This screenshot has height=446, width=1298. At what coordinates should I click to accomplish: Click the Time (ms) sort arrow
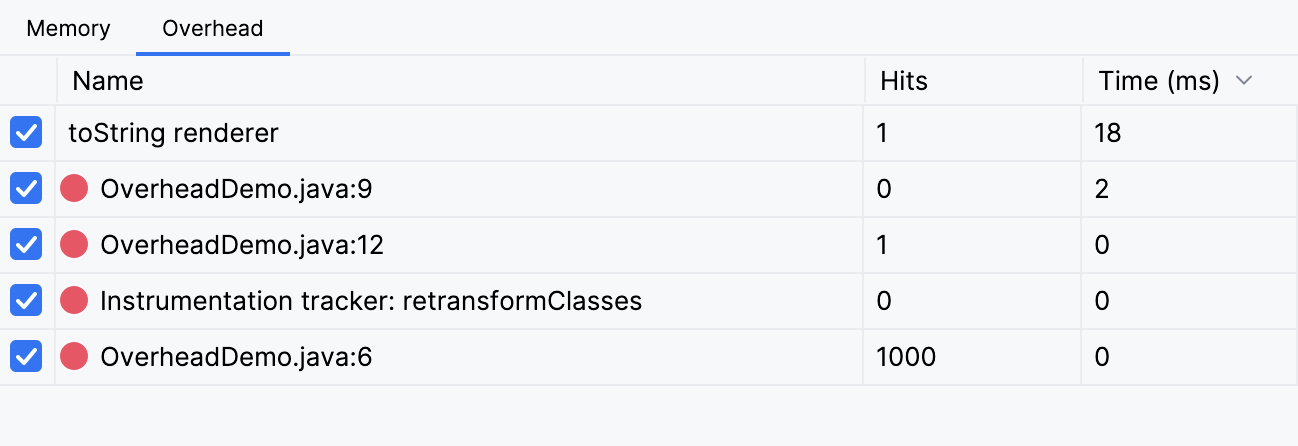click(x=1244, y=81)
